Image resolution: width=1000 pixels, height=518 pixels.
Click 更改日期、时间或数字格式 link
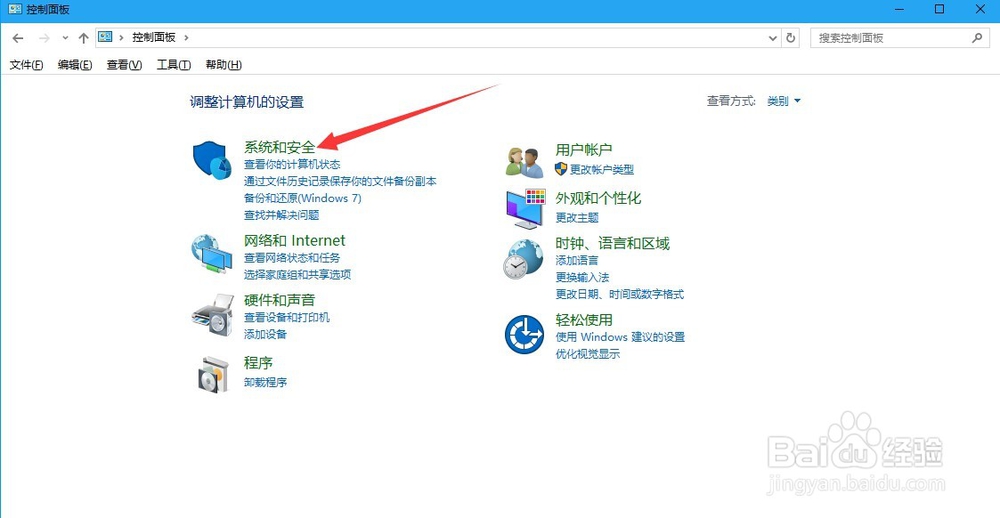coord(620,294)
